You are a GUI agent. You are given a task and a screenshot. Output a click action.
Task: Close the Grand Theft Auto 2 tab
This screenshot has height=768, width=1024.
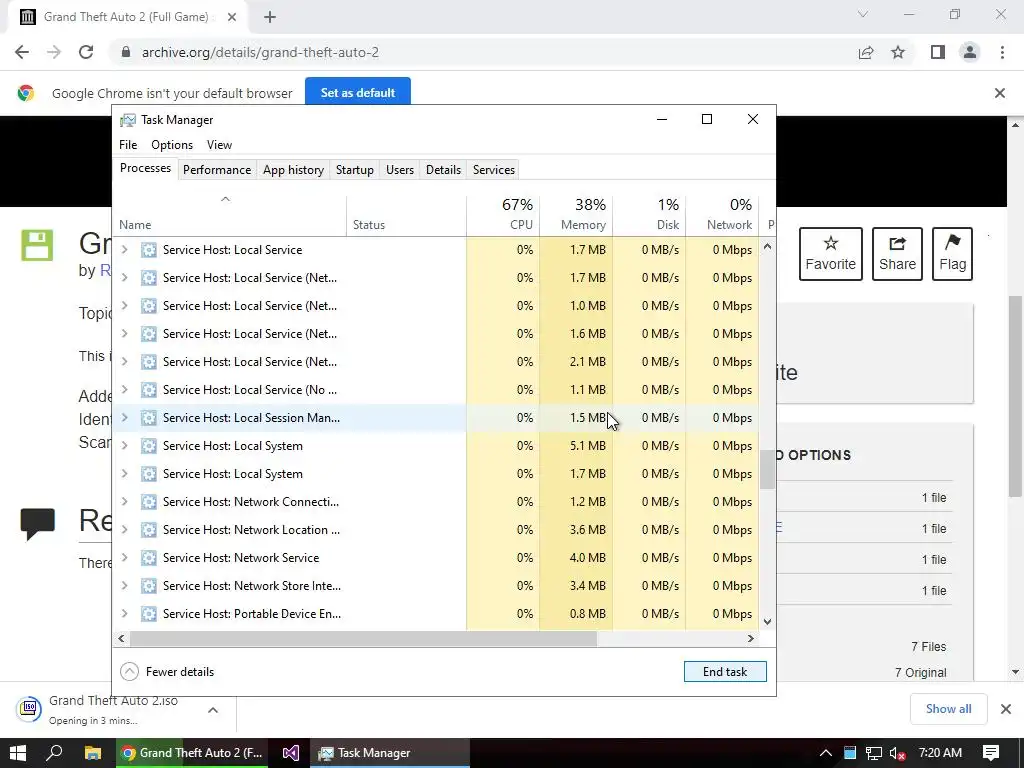click(232, 17)
